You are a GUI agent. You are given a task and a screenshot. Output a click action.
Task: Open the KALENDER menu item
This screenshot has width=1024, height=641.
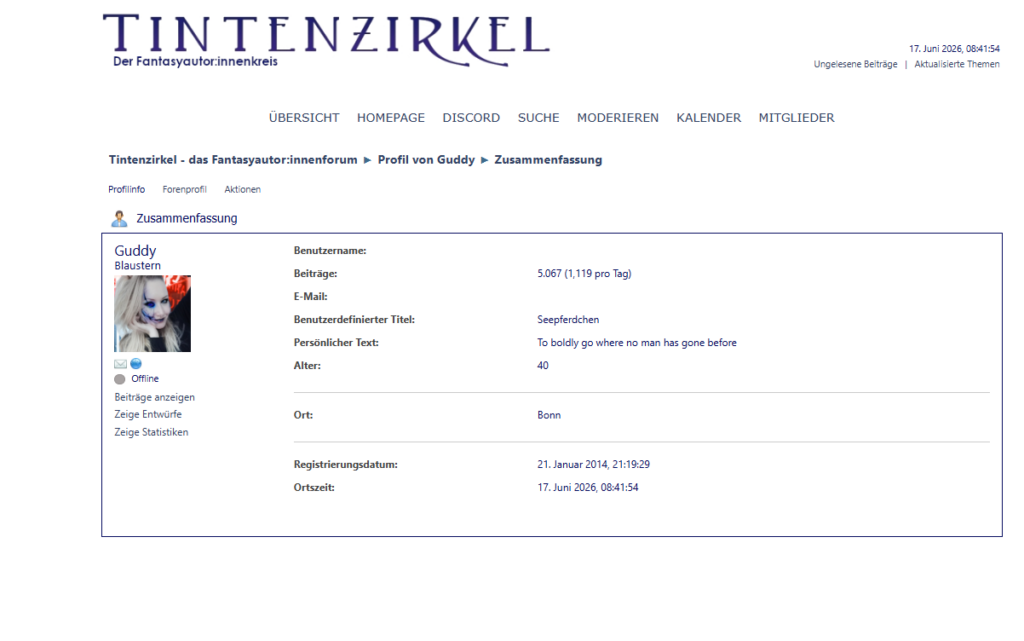coord(709,117)
